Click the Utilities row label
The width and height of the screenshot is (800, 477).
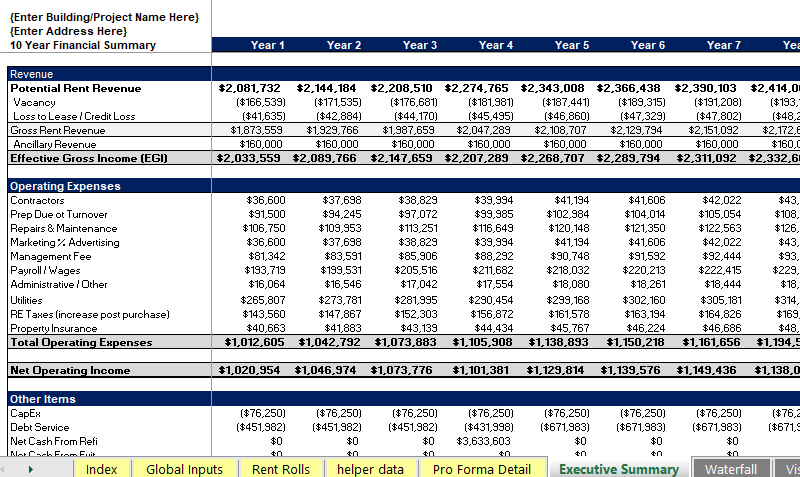click(26, 300)
